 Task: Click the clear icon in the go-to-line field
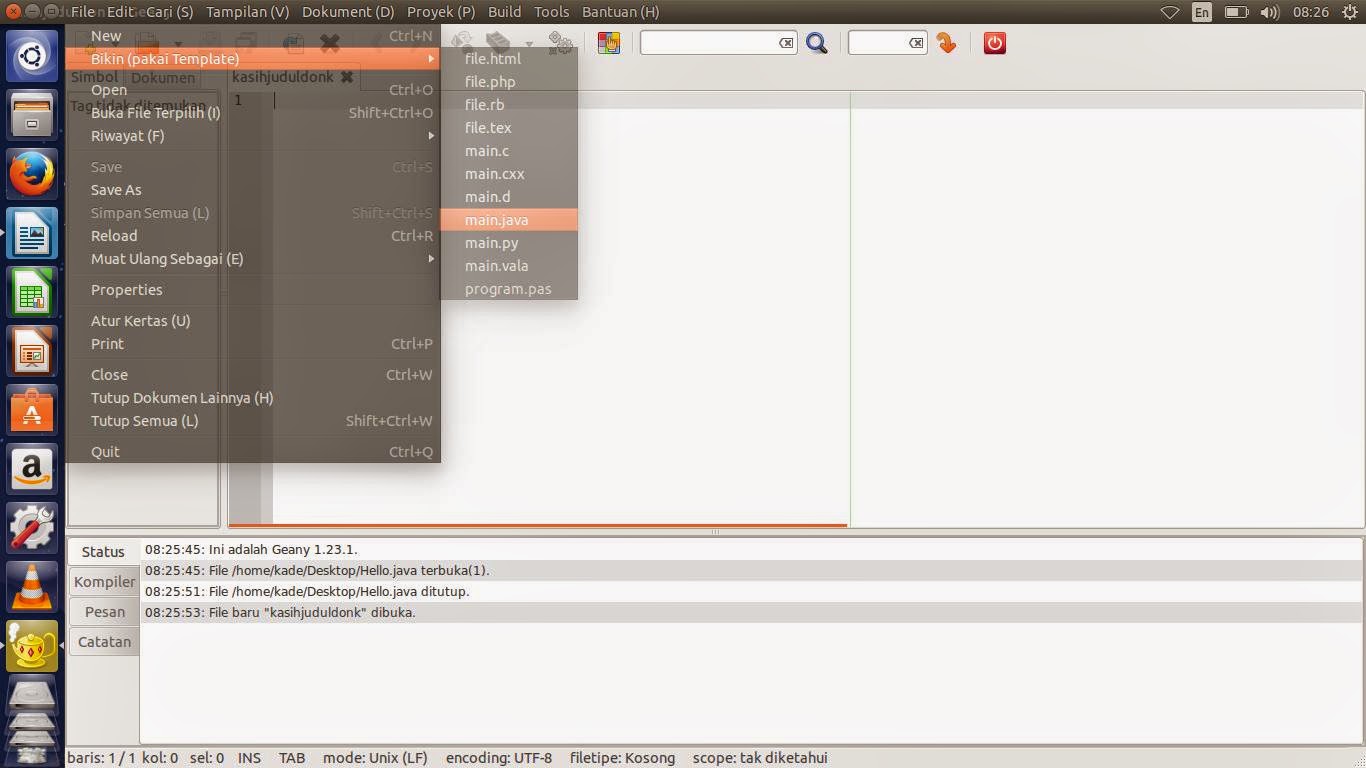tap(915, 42)
